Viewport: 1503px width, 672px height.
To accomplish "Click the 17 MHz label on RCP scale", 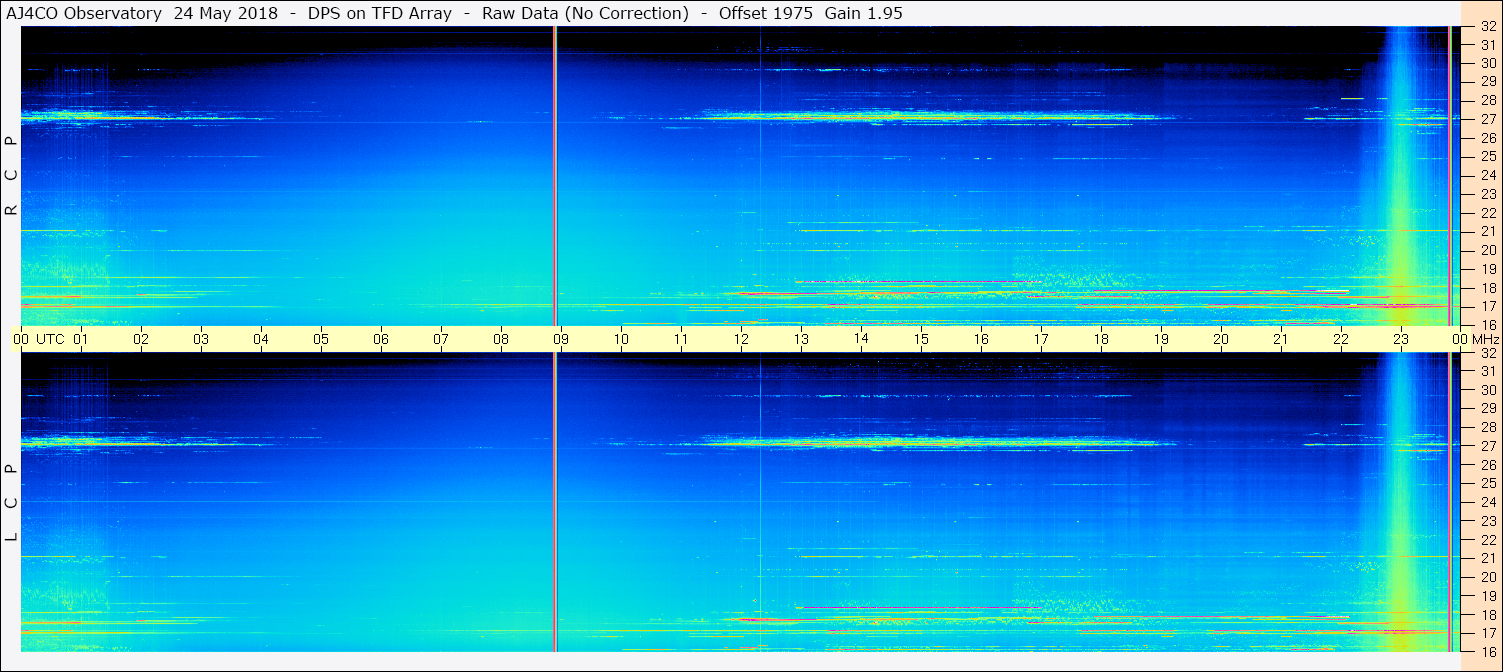I will click(1488, 306).
